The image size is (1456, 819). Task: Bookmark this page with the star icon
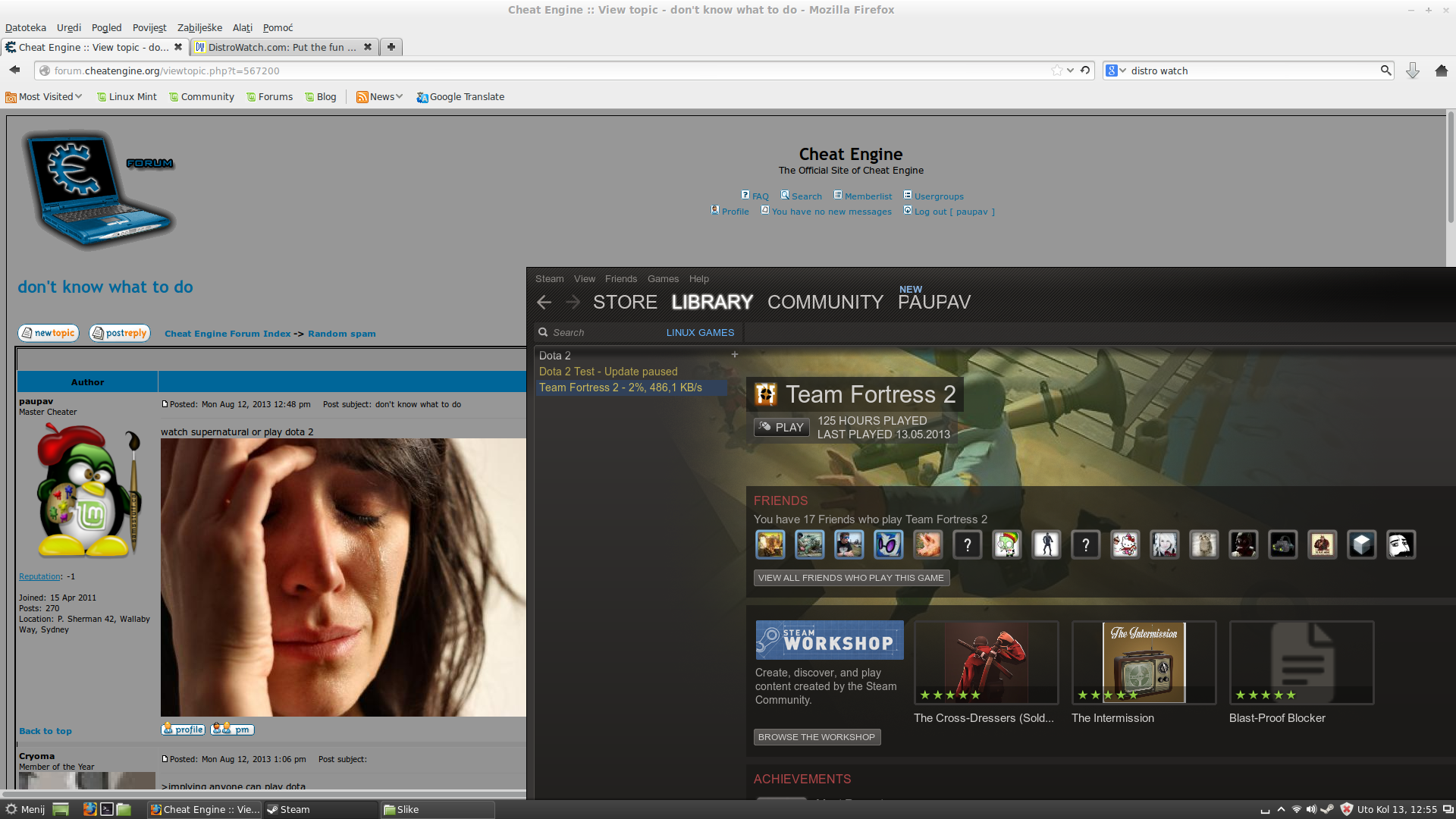tap(1057, 71)
